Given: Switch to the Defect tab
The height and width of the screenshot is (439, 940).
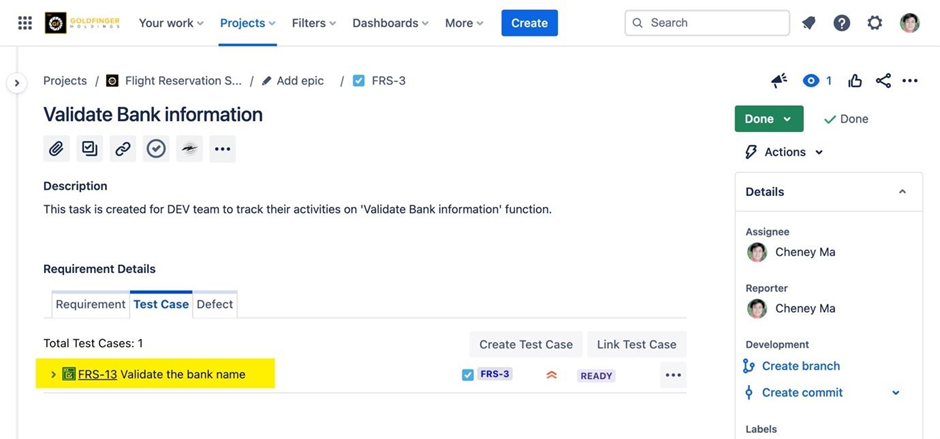Looking at the screenshot, I should [x=214, y=304].
